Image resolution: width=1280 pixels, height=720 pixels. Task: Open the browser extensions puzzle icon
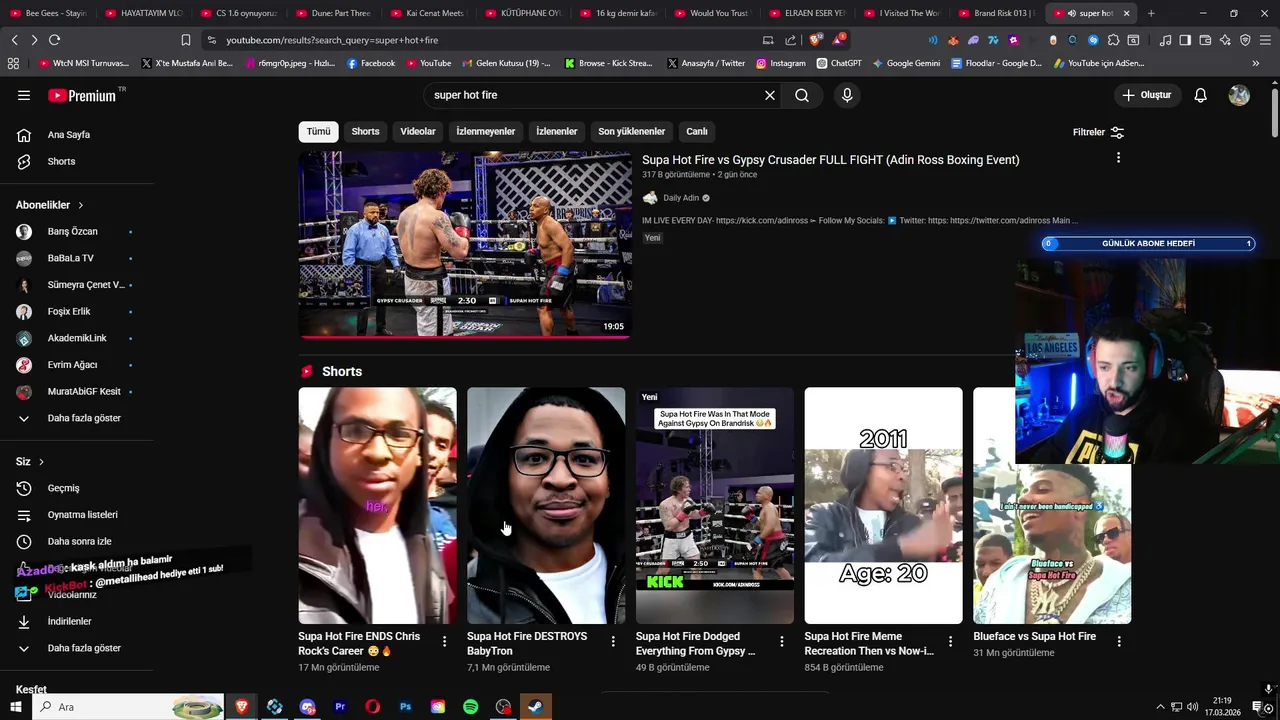click(1113, 40)
